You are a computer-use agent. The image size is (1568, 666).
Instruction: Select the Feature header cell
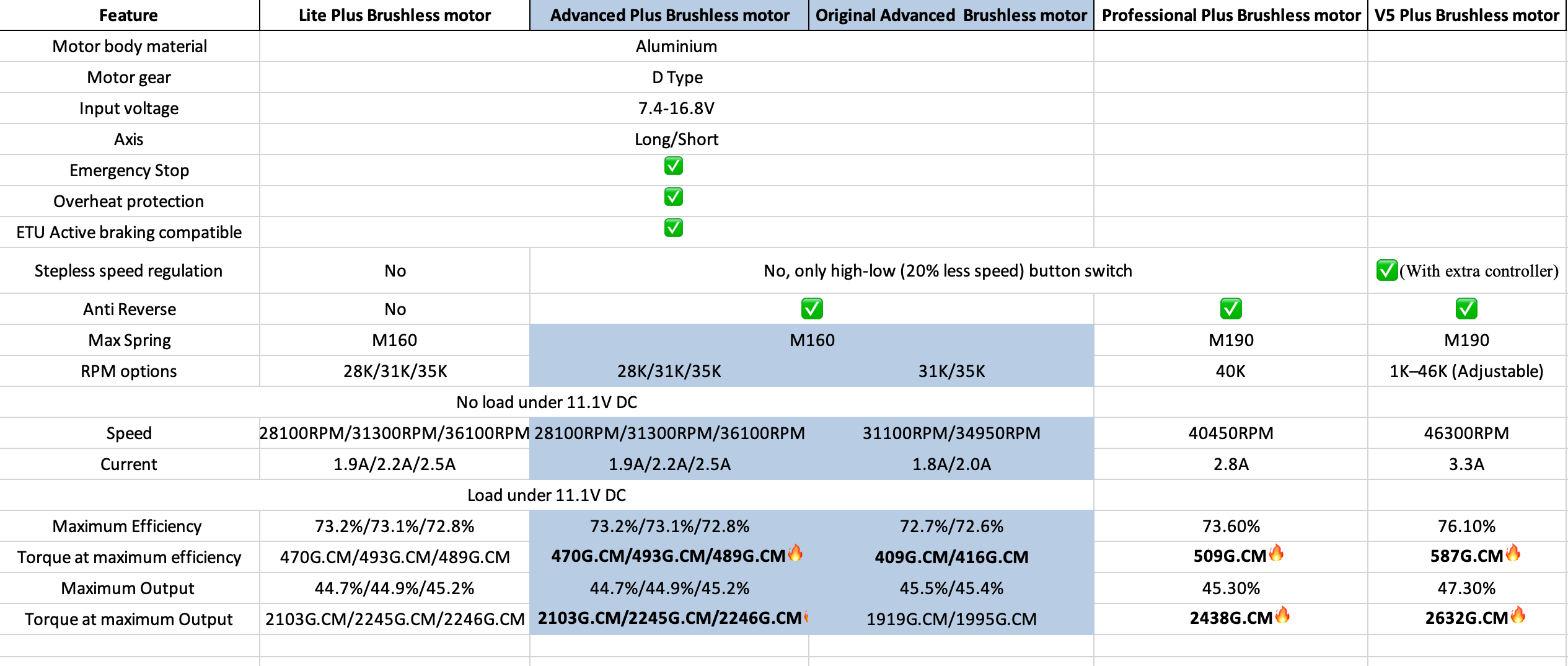(x=129, y=16)
